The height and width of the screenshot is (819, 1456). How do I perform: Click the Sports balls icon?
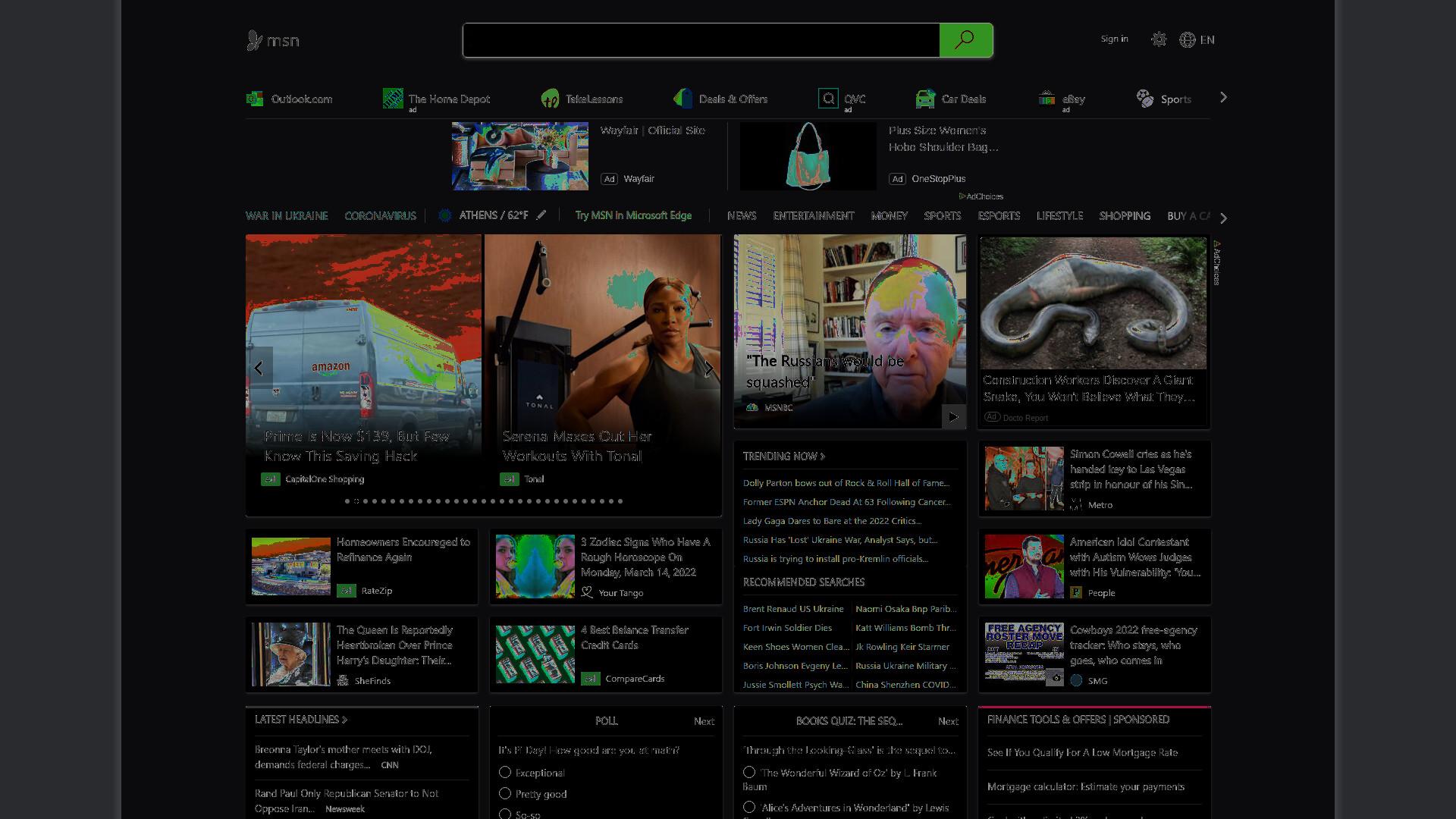1144,99
